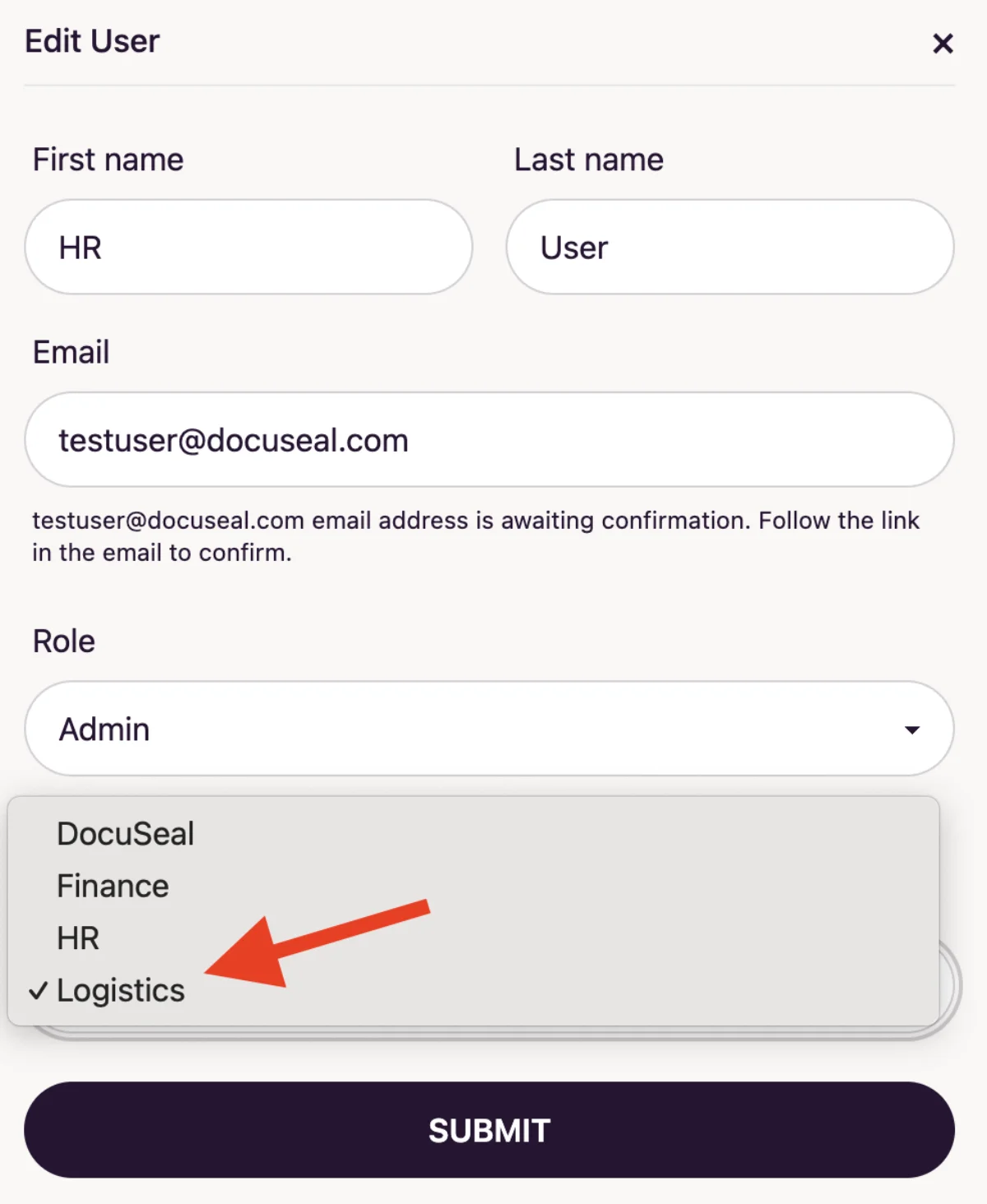This screenshot has height=1204, width=987.
Task: Click the checkmark beside Logistics
Action: [x=38, y=990]
